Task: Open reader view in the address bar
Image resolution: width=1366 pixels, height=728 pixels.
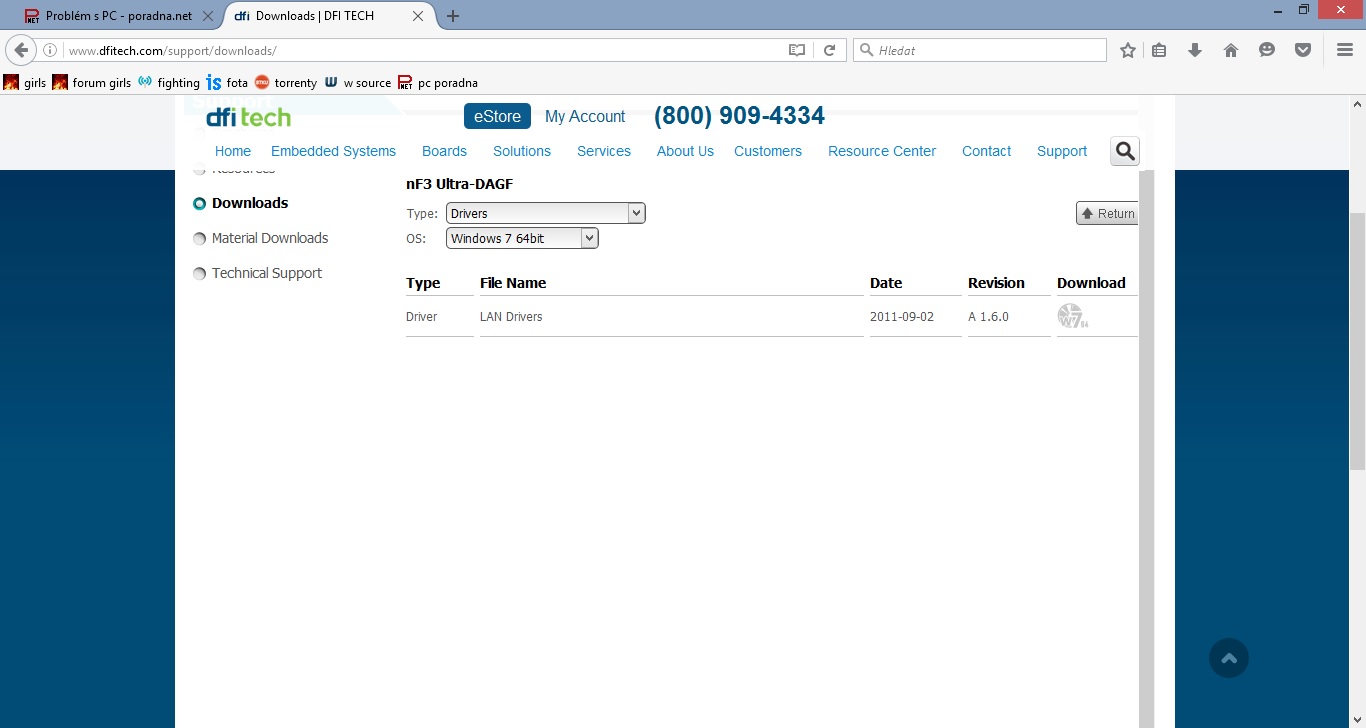Action: (x=797, y=50)
